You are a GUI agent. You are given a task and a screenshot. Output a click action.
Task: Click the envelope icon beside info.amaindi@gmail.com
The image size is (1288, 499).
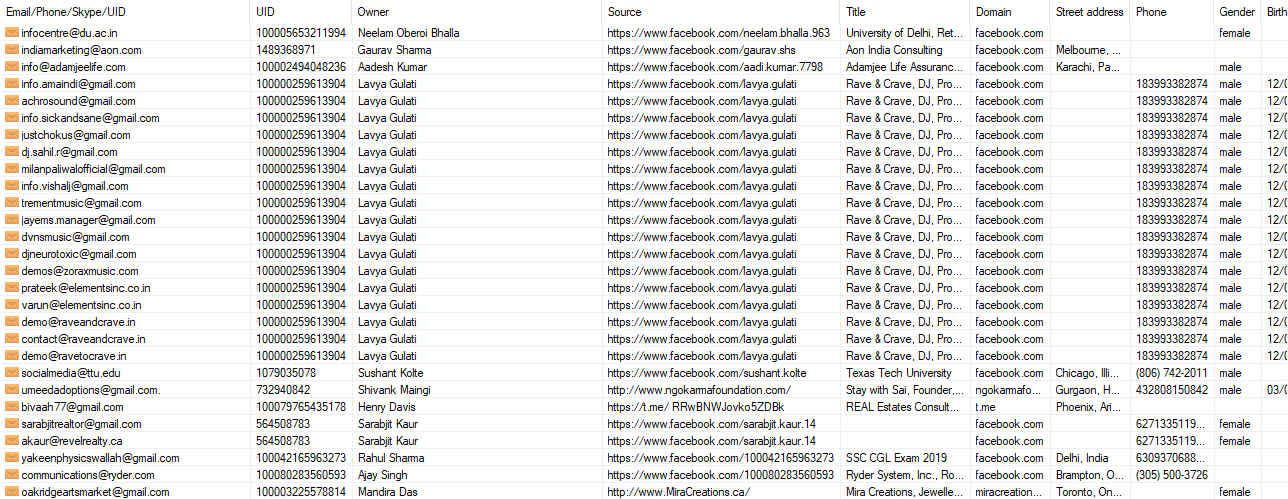12,84
